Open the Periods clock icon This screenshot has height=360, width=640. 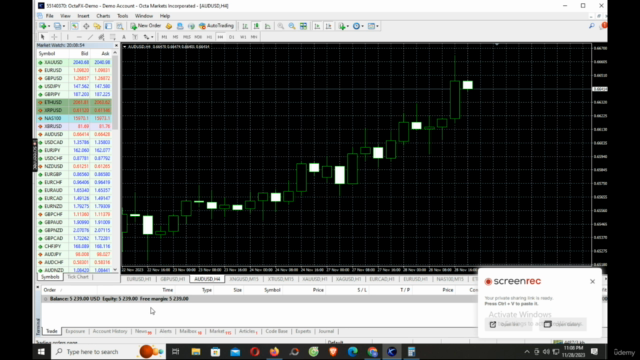click(356, 26)
